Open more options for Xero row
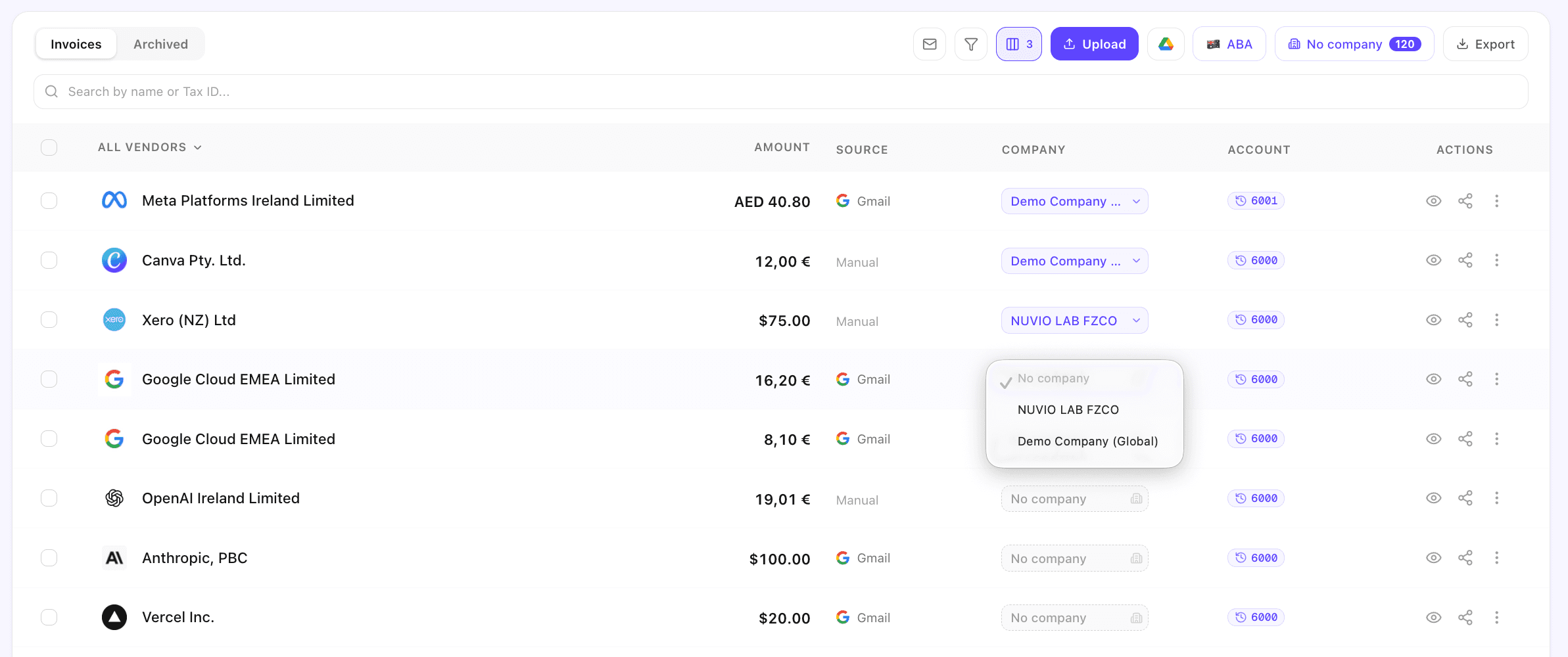1568x657 pixels. [x=1497, y=320]
